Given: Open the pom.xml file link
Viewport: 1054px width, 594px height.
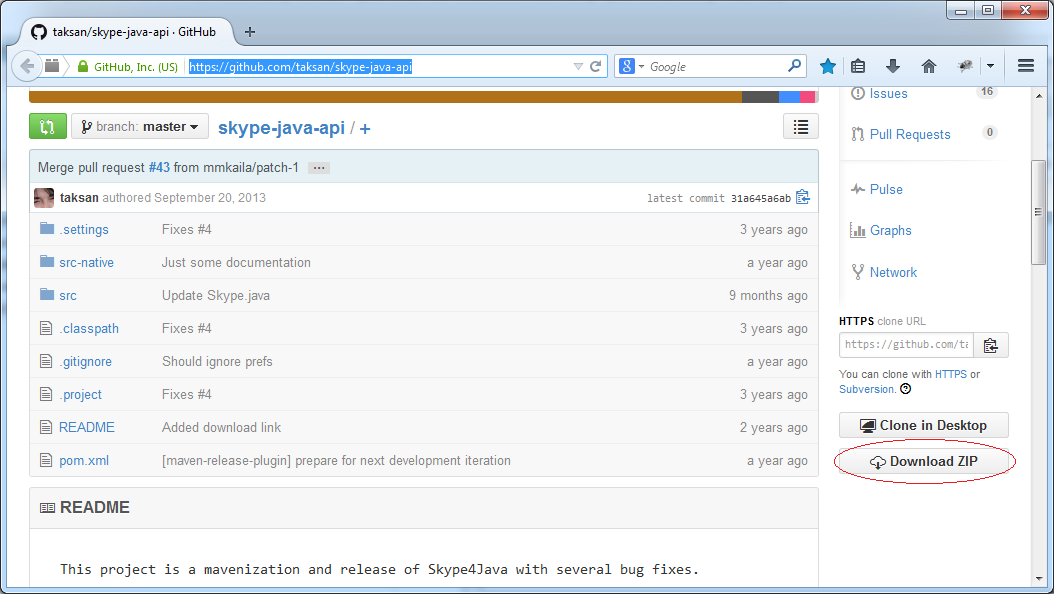Looking at the screenshot, I should pyautogui.click(x=84, y=460).
